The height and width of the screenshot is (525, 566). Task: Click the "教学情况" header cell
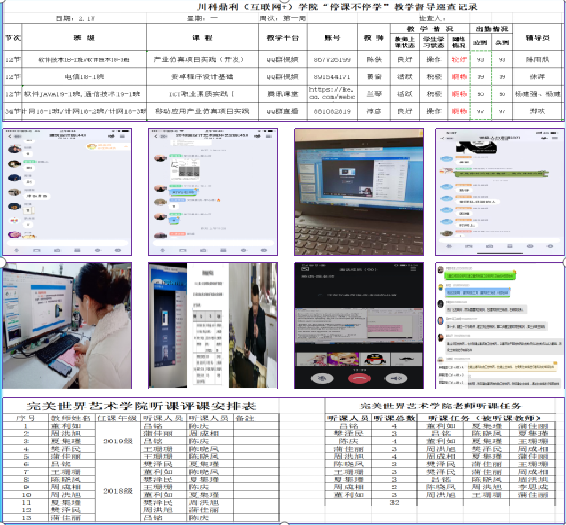(x=430, y=29)
